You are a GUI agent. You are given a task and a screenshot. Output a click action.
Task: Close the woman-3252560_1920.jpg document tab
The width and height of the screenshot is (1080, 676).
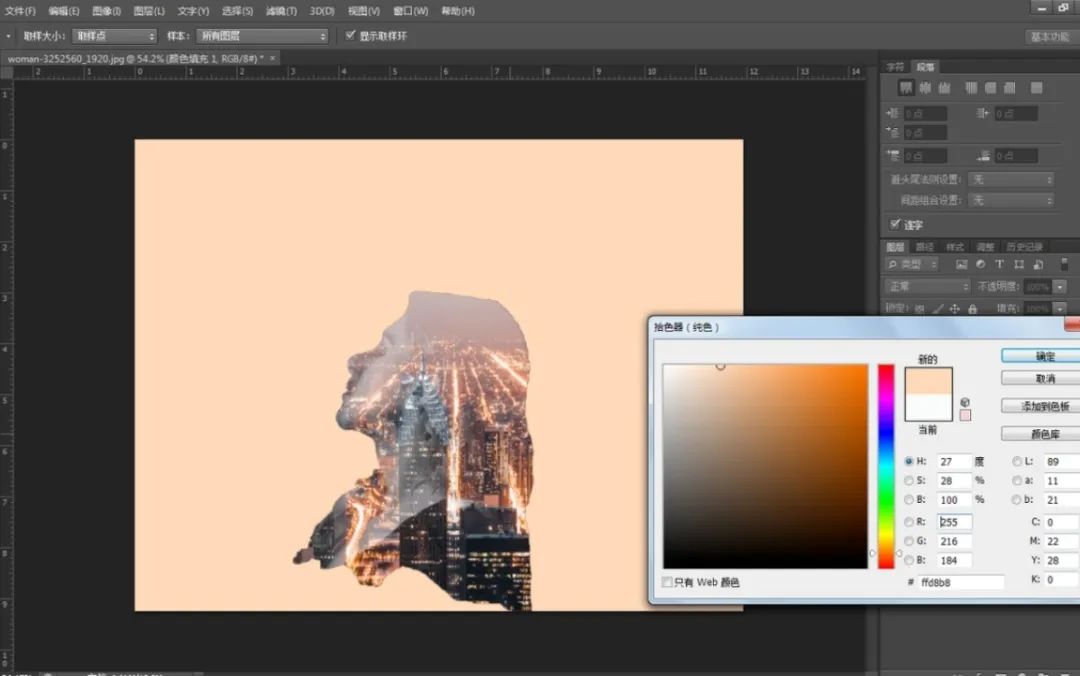click(273, 59)
